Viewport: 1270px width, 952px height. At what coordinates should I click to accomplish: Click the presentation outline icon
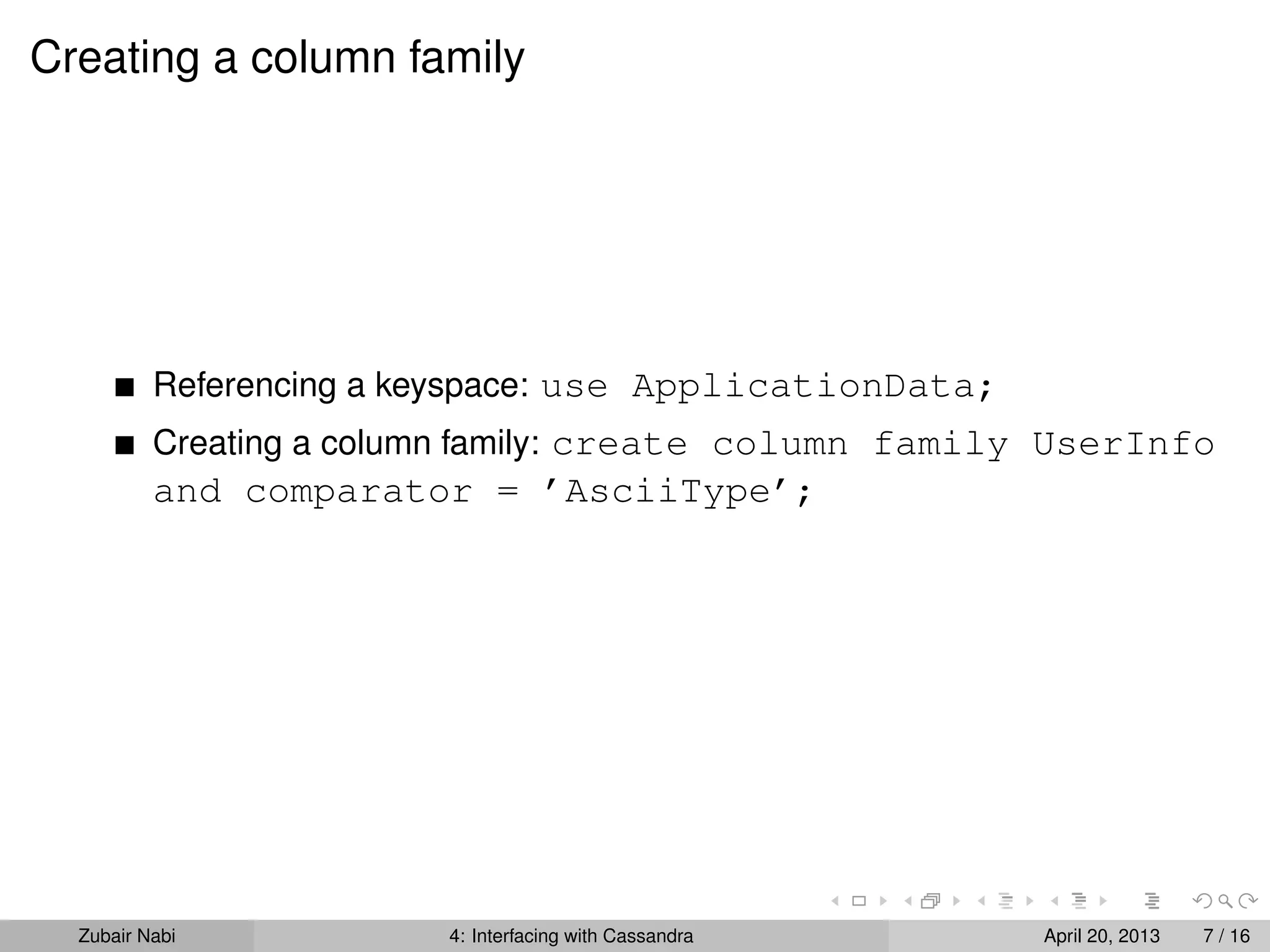1152,901
